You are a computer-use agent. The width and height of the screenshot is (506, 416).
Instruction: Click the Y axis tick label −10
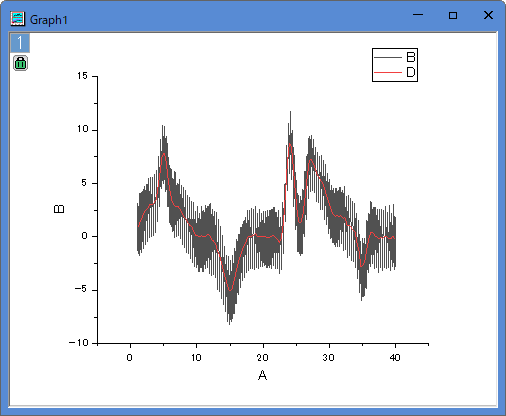point(79,343)
